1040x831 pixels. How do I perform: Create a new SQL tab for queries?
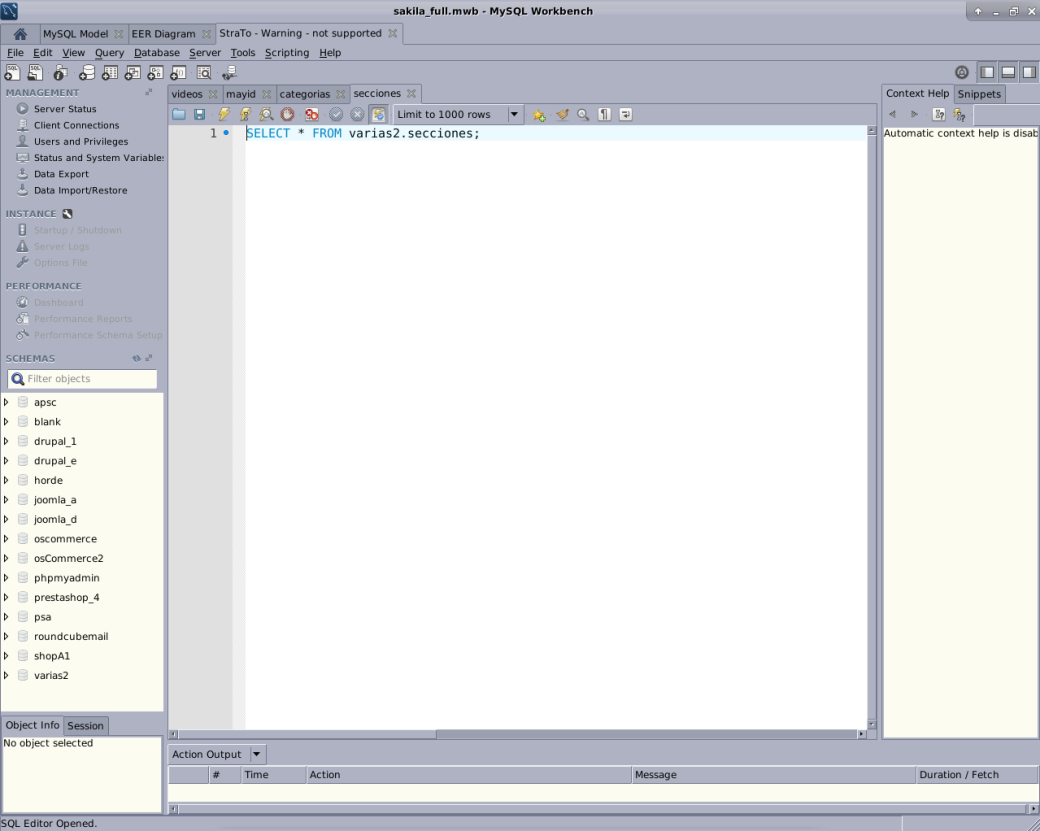[12, 73]
